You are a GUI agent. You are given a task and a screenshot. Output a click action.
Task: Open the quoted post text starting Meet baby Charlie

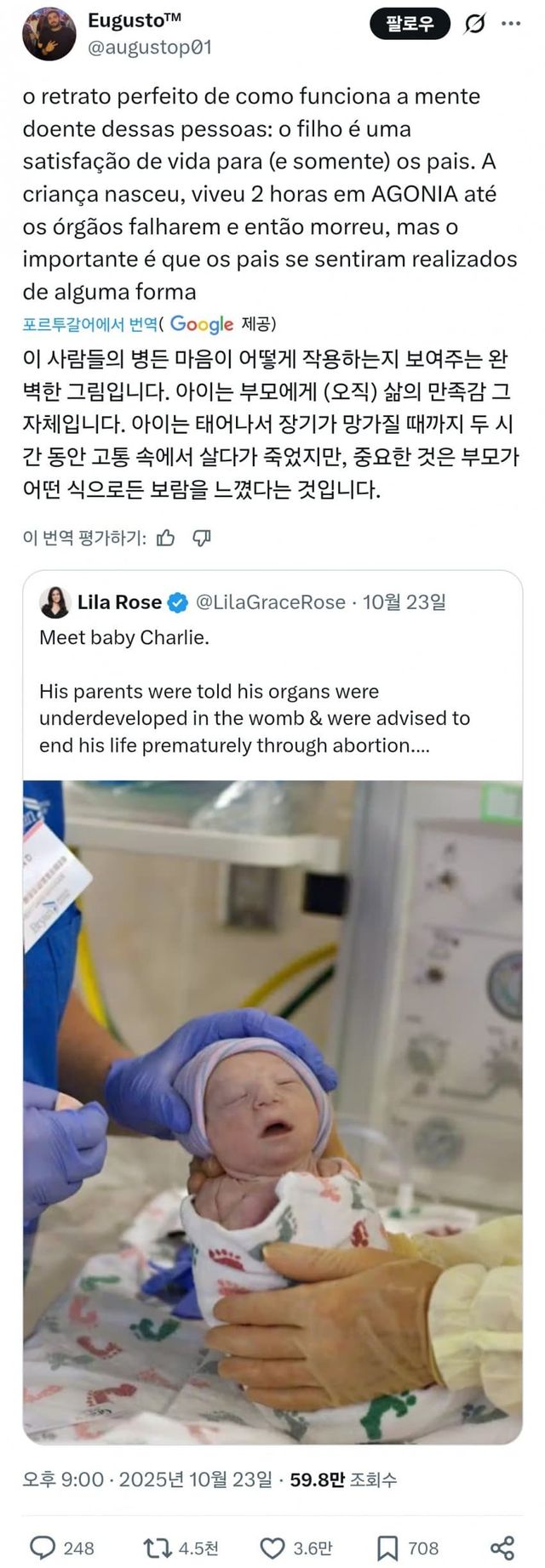coord(255,691)
